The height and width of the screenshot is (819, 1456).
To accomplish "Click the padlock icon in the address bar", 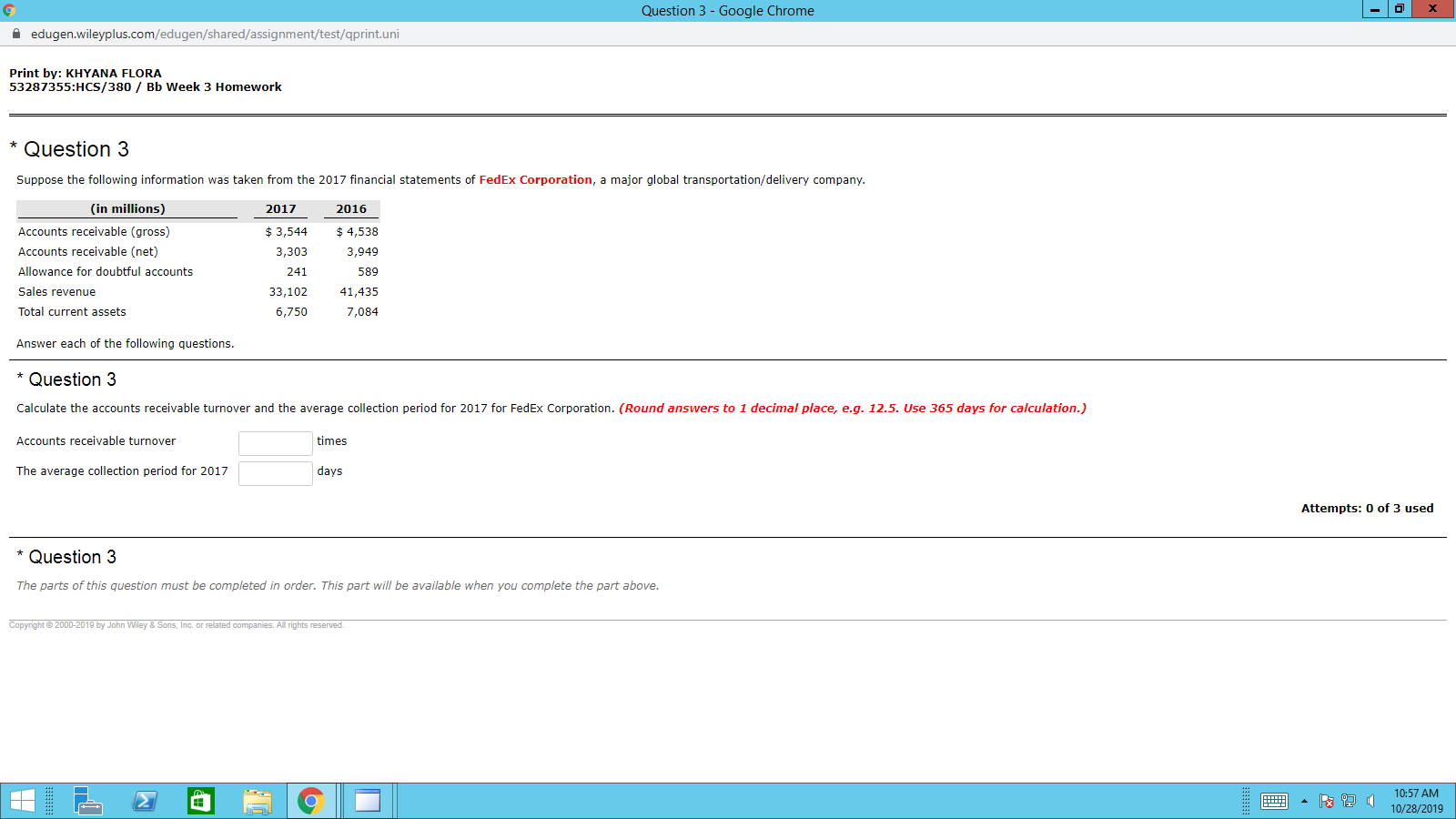I will coord(15,34).
